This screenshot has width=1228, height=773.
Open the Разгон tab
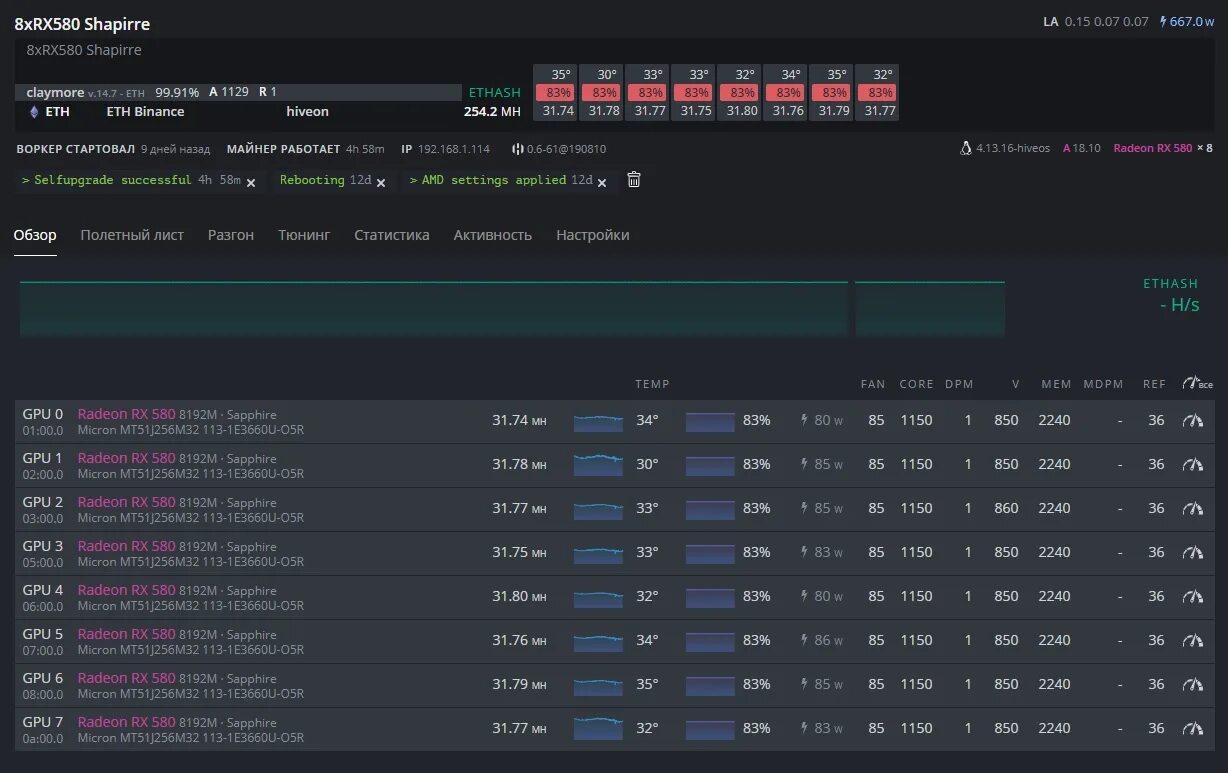point(231,235)
